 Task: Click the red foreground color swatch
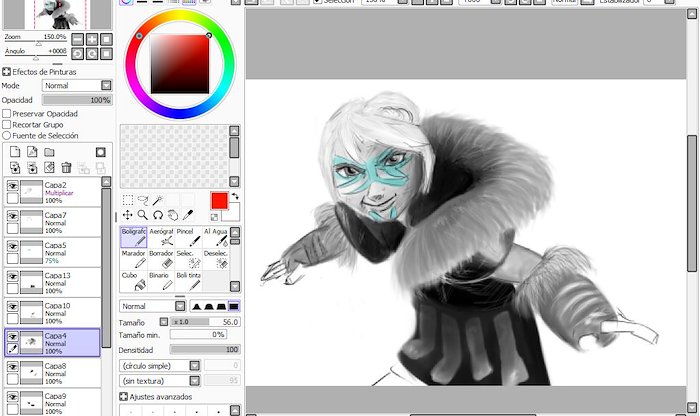coord(219,201)
